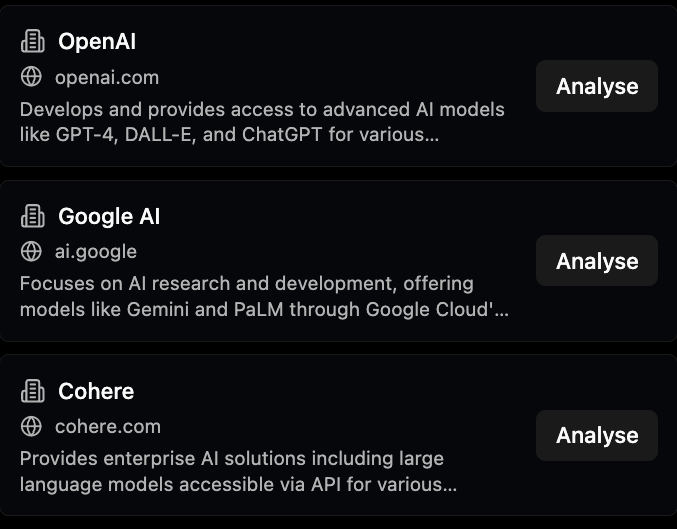The image size is (677, 529).
Task: Click the globe icon next to cohere.com
Action: 32,426
